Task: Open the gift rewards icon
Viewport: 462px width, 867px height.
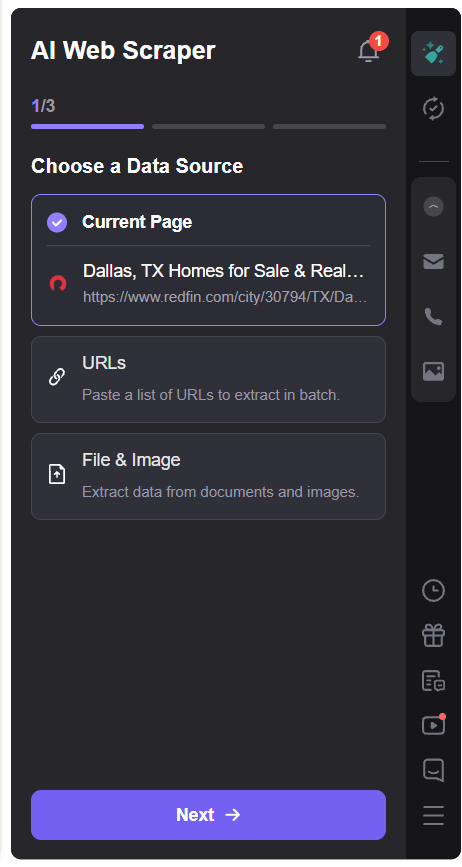Action: [x=433, y=635]
